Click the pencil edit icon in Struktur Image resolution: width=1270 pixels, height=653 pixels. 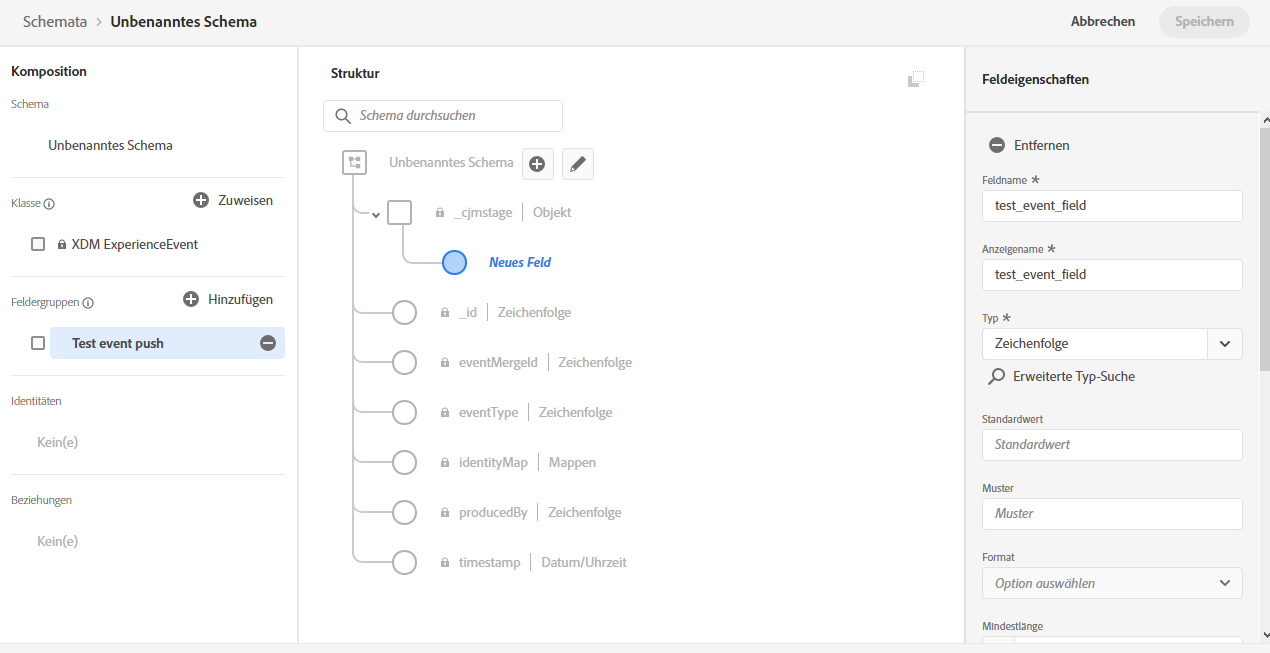pos(578,164)
